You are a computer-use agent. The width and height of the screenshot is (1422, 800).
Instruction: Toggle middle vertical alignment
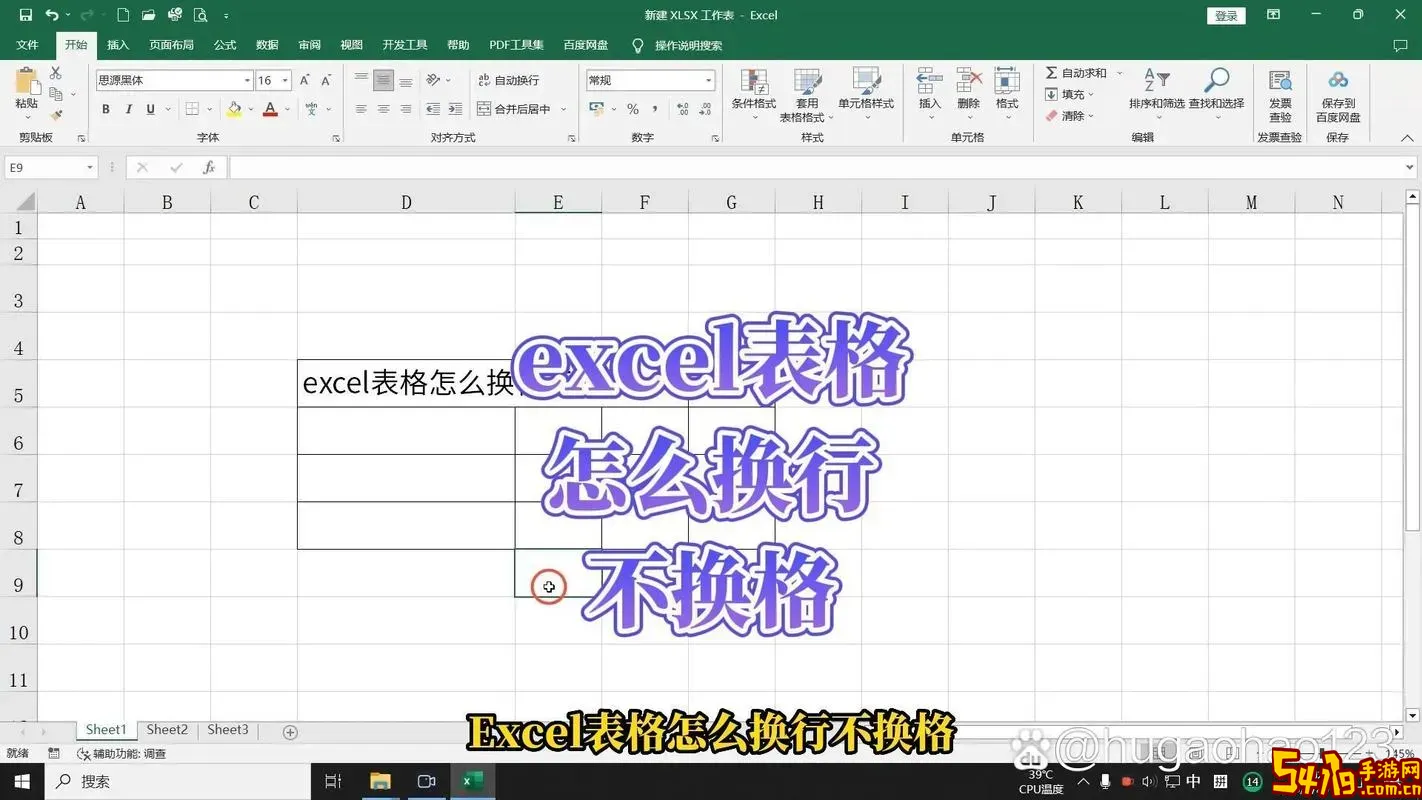click(x=383, y=80)
